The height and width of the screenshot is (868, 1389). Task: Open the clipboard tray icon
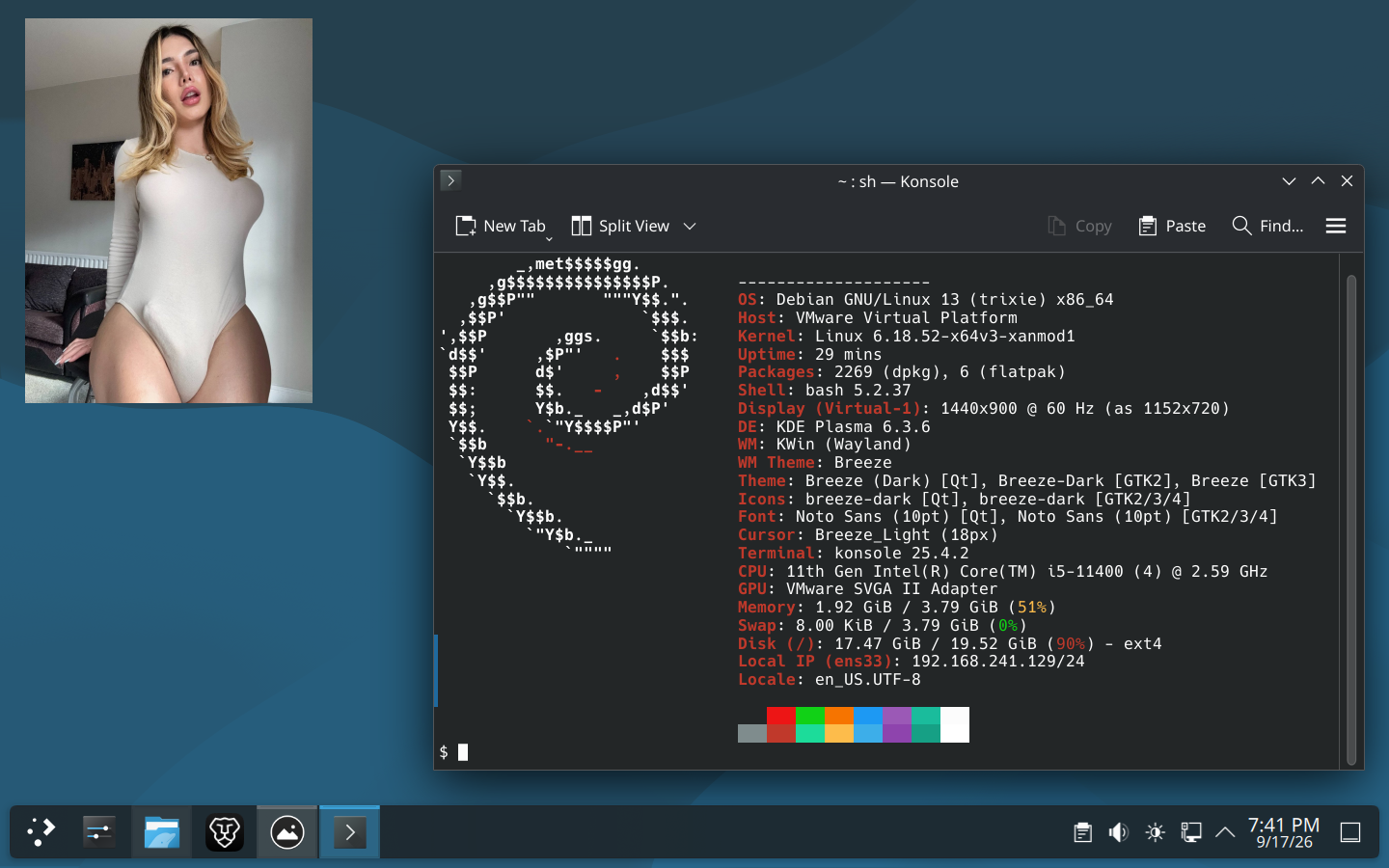(x=1083, y=832)
